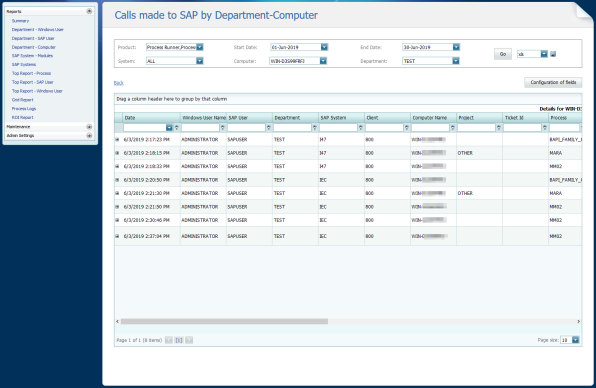The height and width of the screenshot is (388, 596).
Task: Open the End Date picker dropdown
Action: pos(456,47)
